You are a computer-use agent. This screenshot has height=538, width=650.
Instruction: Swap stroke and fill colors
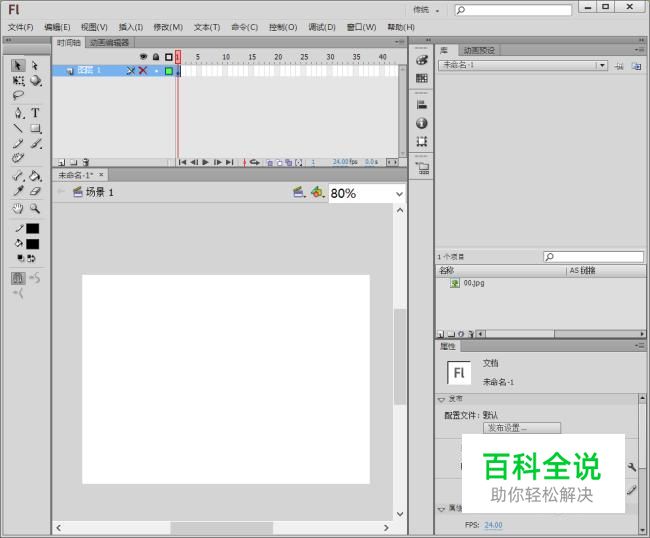point(31,258)
